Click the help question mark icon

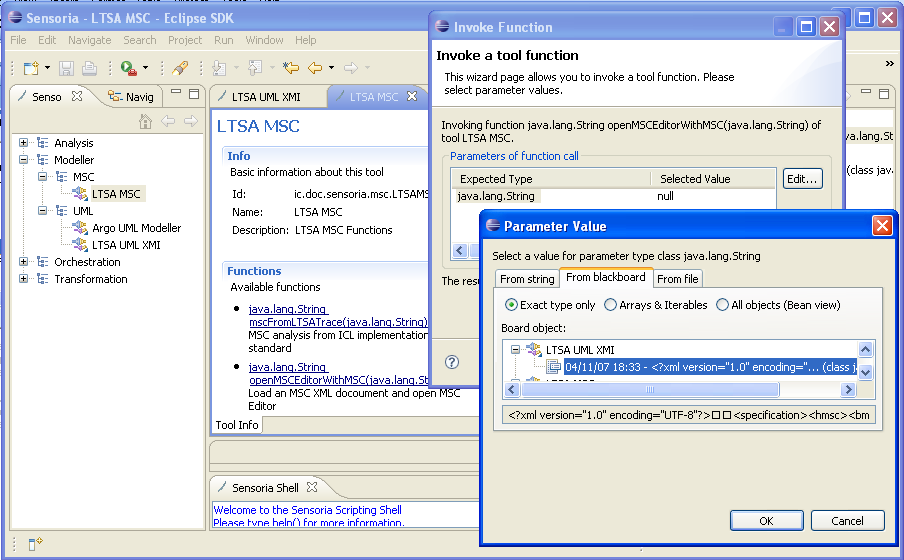[452, 362]
